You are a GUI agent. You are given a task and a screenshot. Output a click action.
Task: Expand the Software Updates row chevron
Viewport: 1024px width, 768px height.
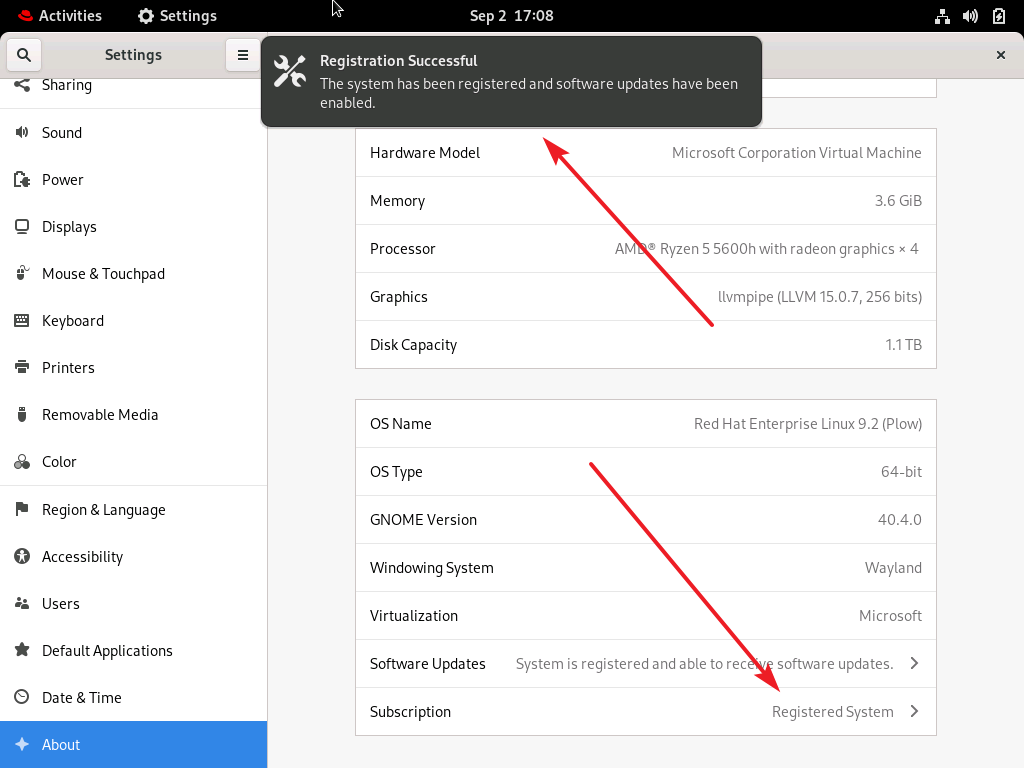tap(914, 664)
